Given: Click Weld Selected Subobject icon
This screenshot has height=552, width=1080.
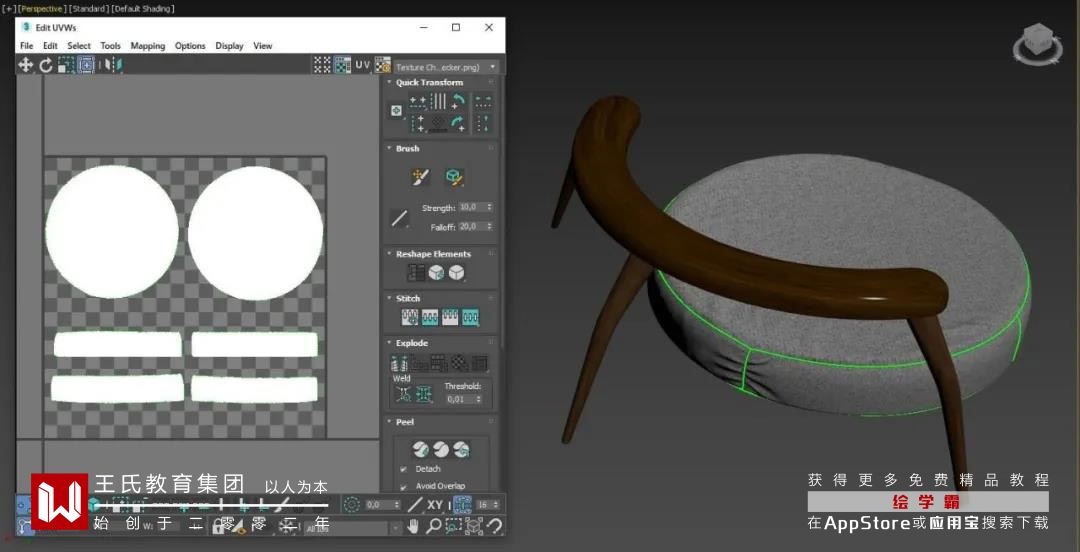Looking at the screenshot, I should [x=424, y=394].
